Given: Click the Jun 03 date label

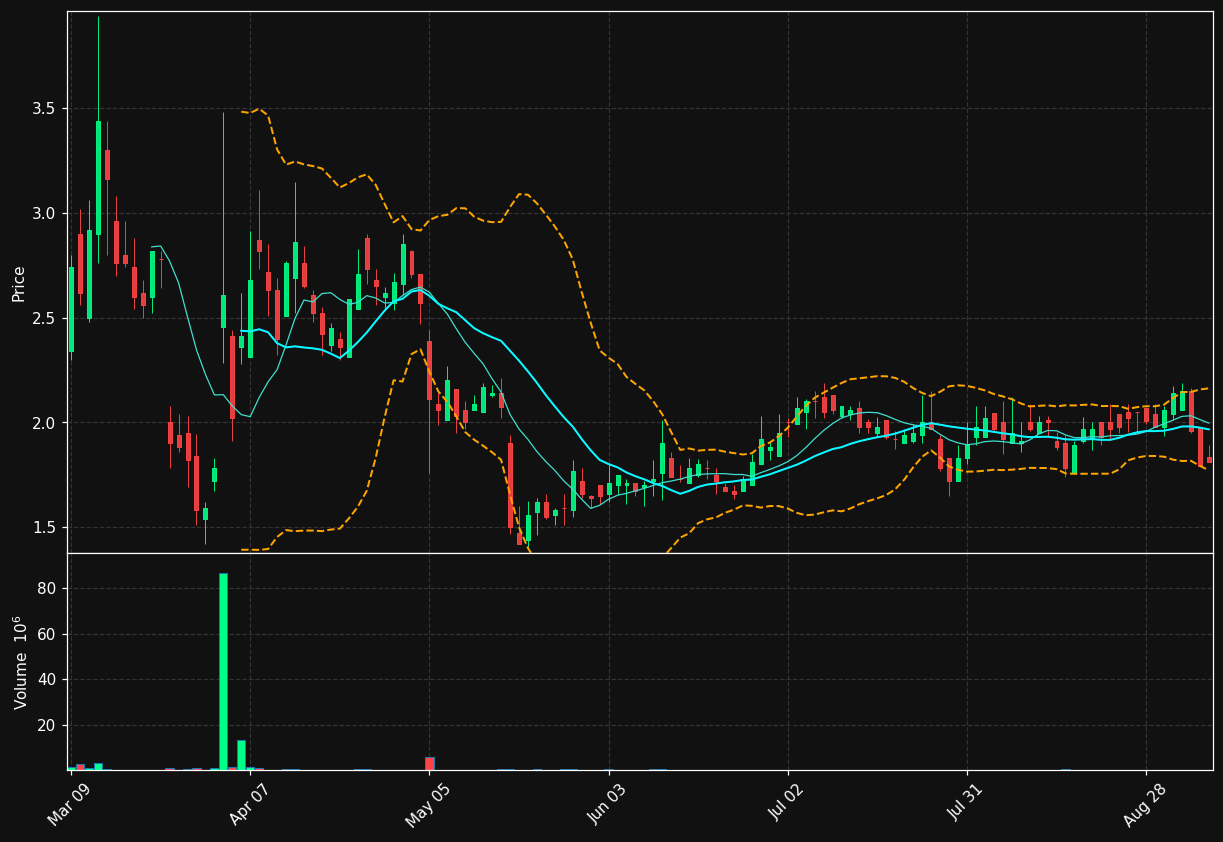Looking at the screenshot, I should (605, 805).
